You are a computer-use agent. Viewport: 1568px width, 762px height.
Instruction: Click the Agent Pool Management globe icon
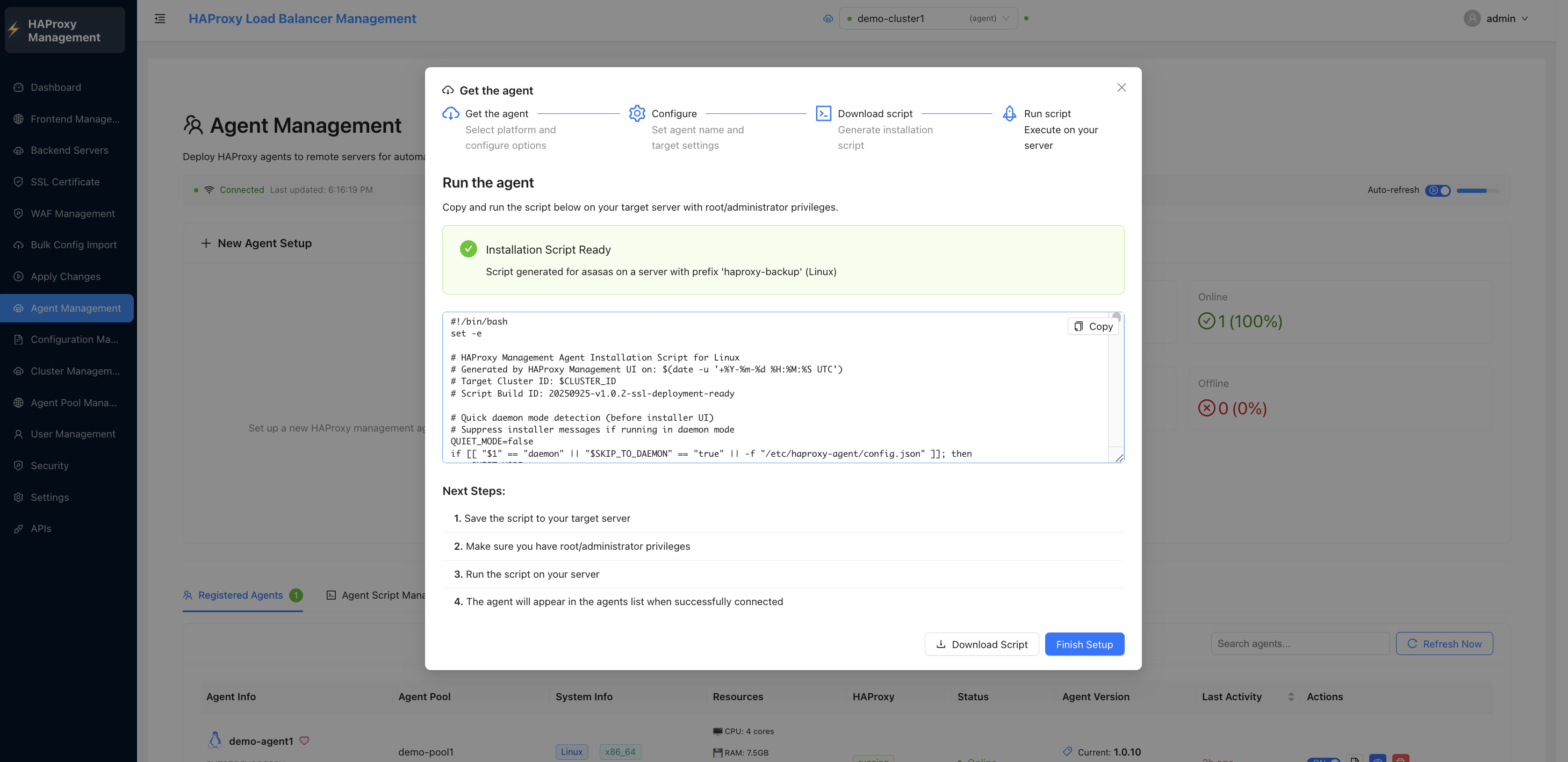click(18, 403)
